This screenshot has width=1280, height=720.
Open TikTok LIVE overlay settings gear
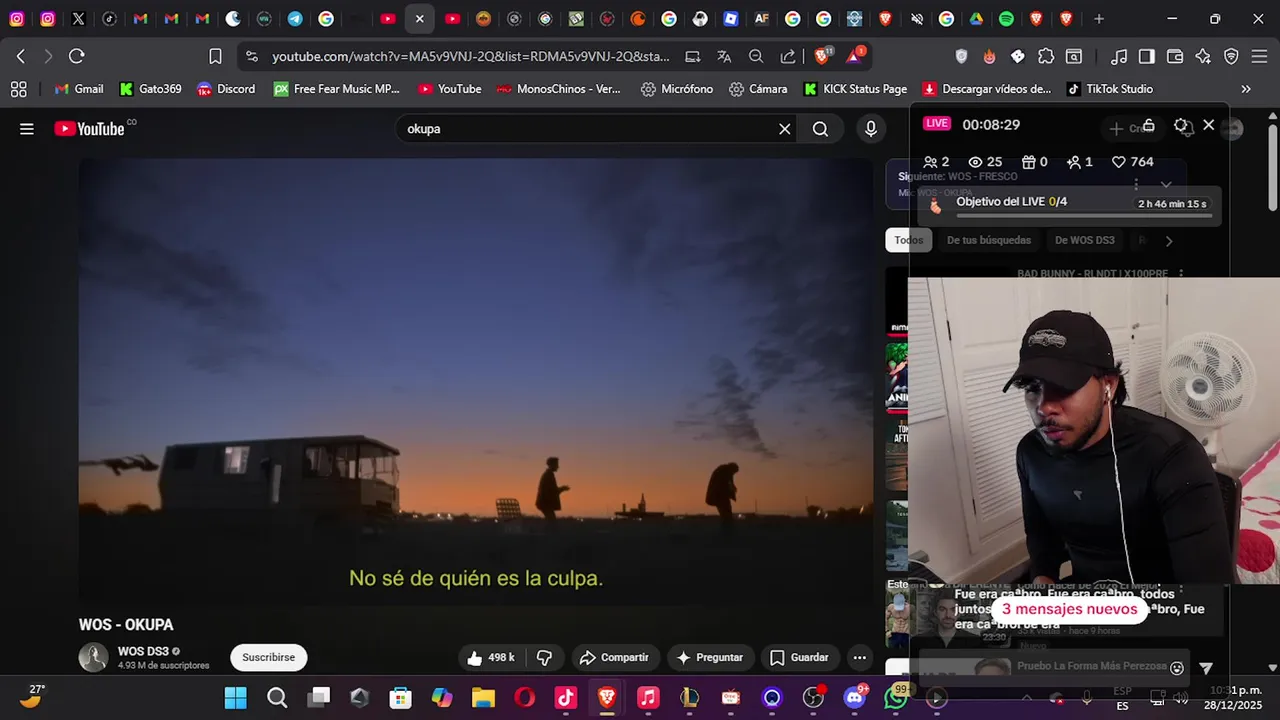point(1181,125)
